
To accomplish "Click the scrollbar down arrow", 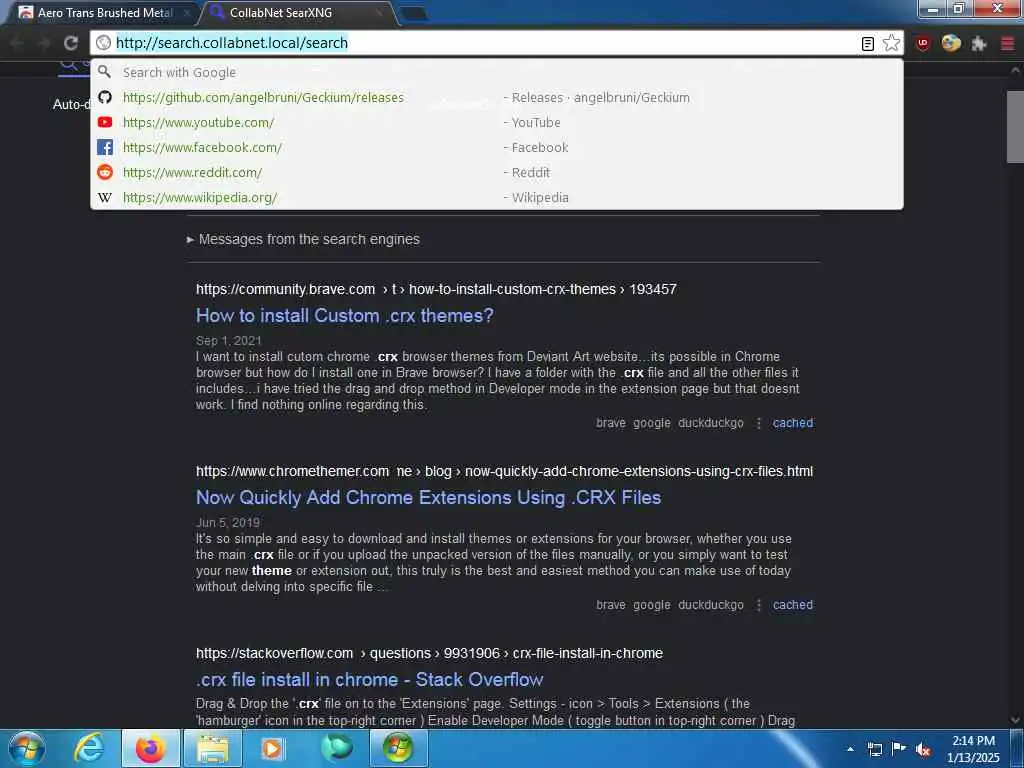I will 1016,720.
